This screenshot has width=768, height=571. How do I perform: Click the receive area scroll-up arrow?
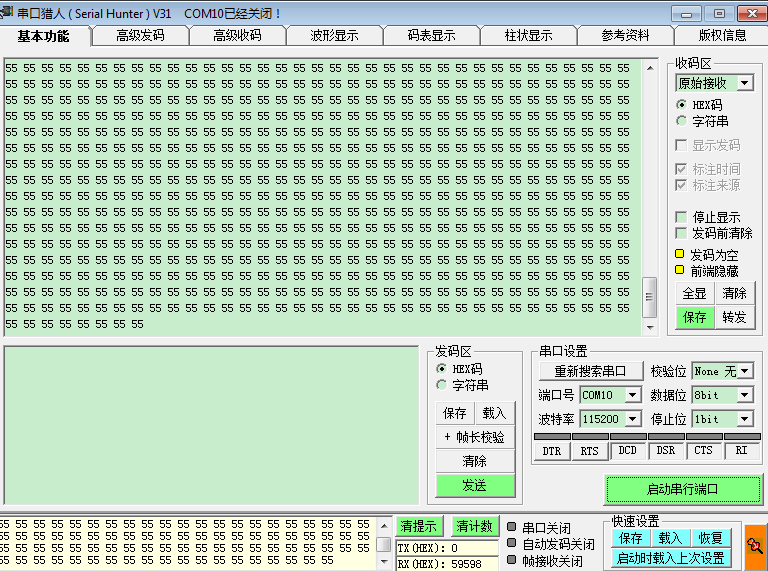[650, 68]
